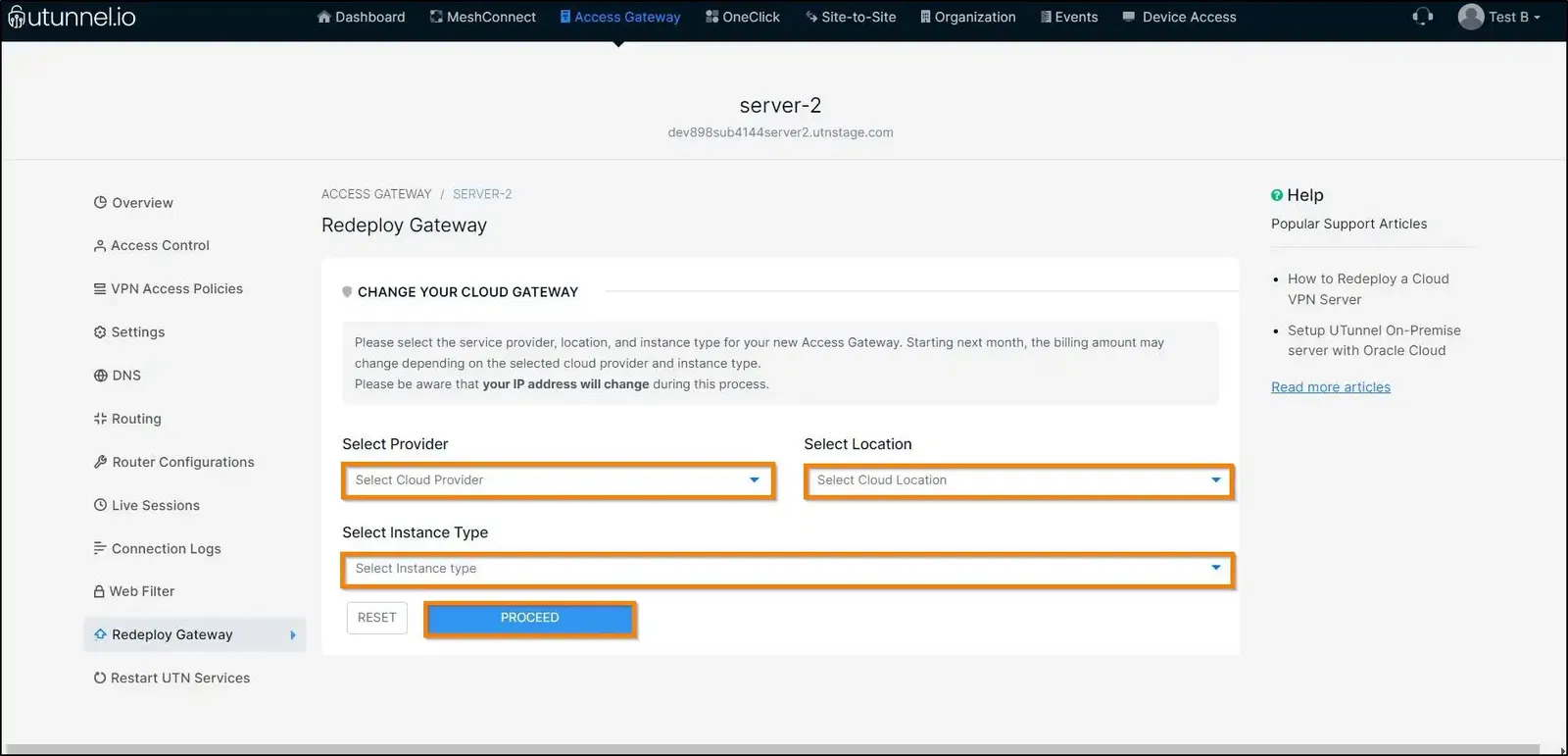Click the DNS globe icon
This screenshot has width=1568, height=756.
tap(100, 376)
